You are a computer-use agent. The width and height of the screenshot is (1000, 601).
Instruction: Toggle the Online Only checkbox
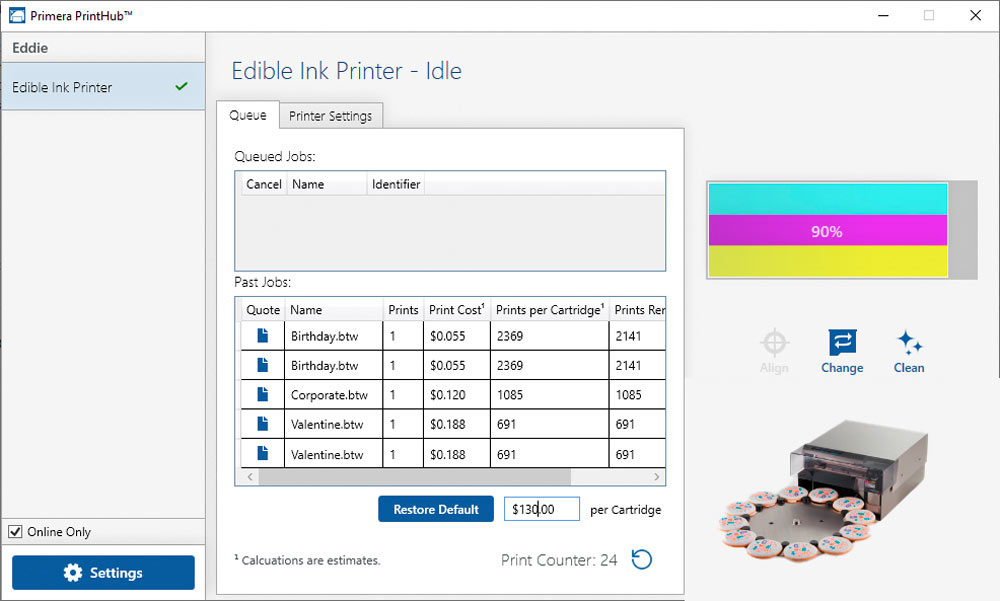pos(15,531)
